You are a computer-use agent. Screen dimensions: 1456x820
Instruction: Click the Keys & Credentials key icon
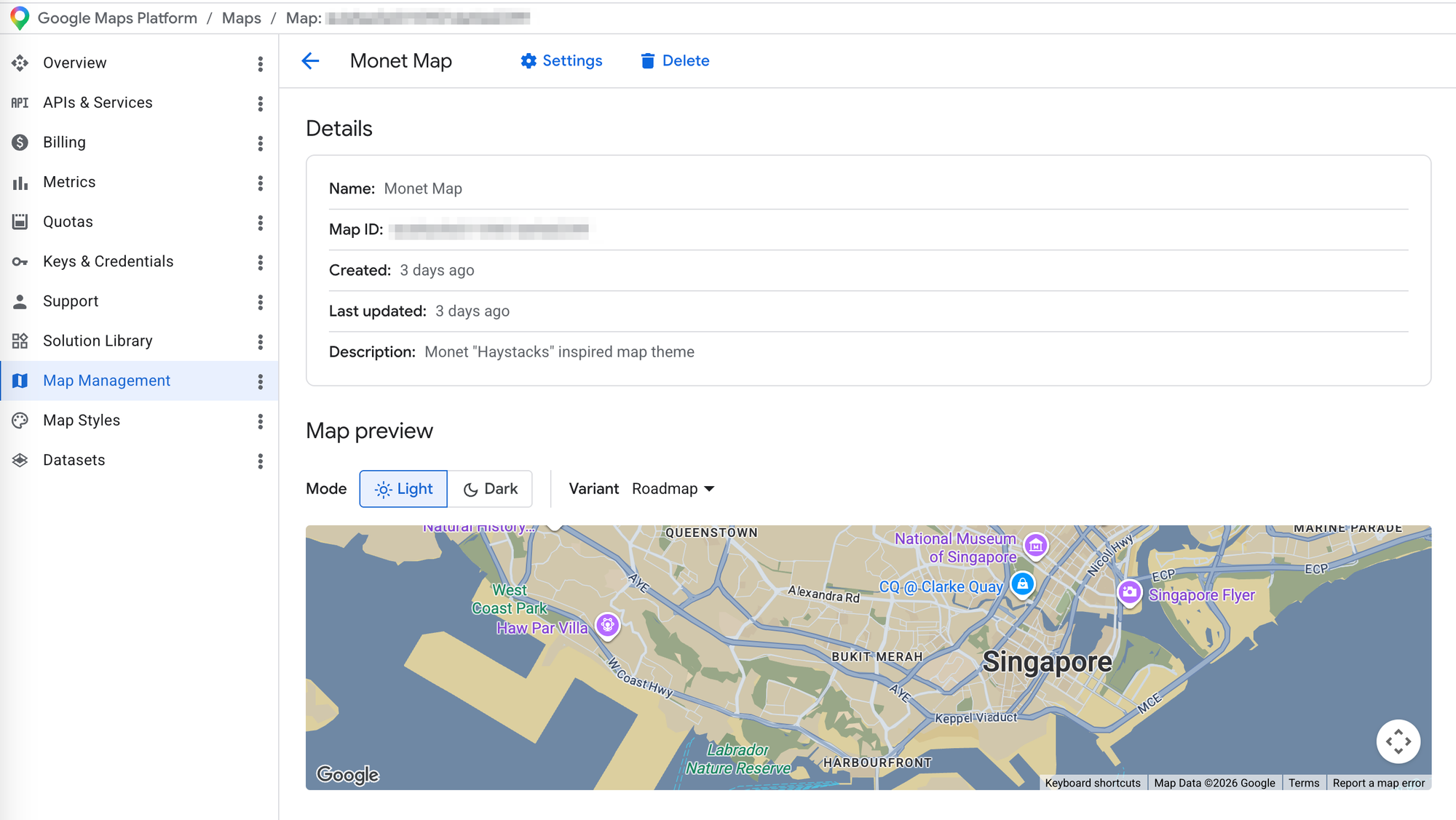(x=20, y=262)
